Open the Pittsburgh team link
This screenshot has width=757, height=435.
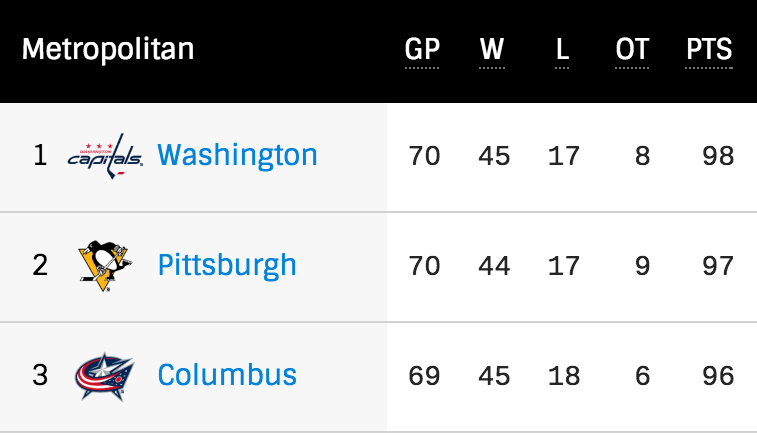click(x=227, y=265)
